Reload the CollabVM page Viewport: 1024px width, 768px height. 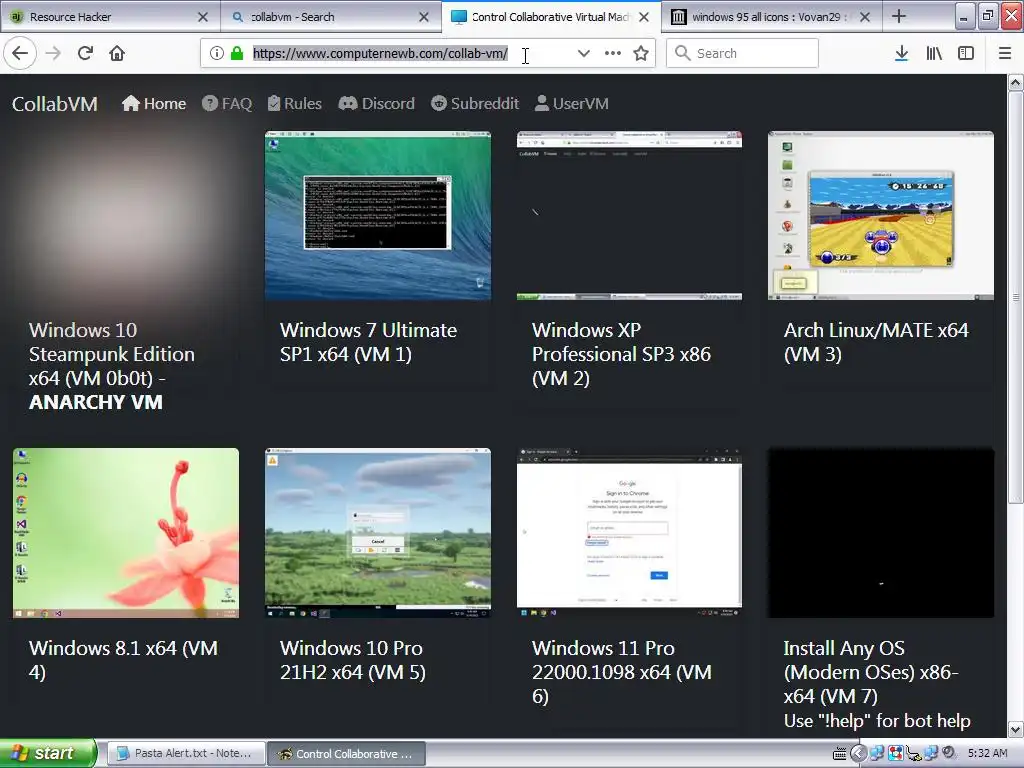click(85, 54)
